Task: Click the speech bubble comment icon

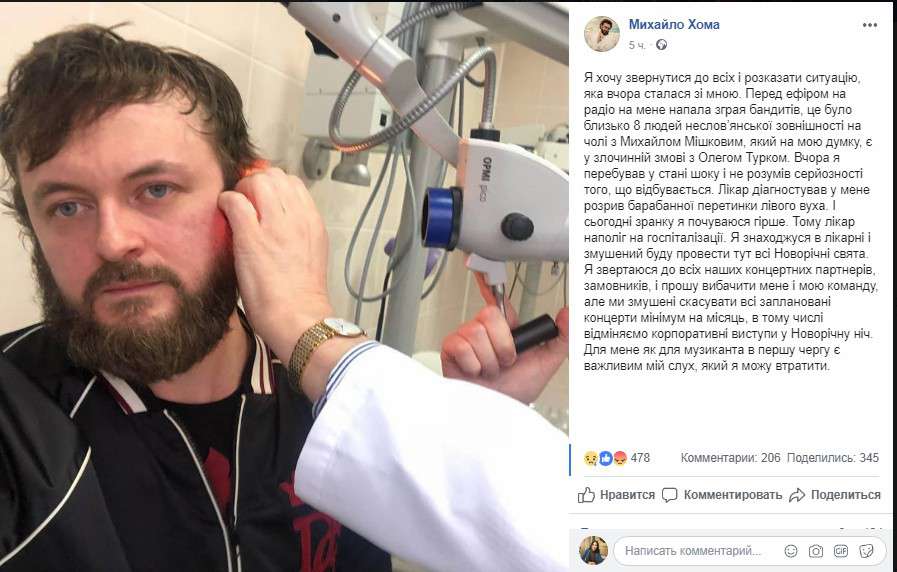Action: [670, 495]
